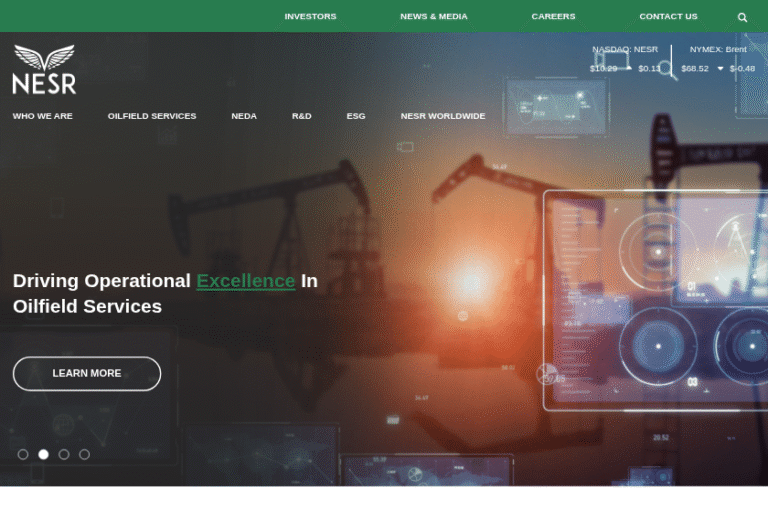Image resolution: width=768 pixels, height=512 pixels.
Task: Go to the Careers page
Action: coord(553,17)
